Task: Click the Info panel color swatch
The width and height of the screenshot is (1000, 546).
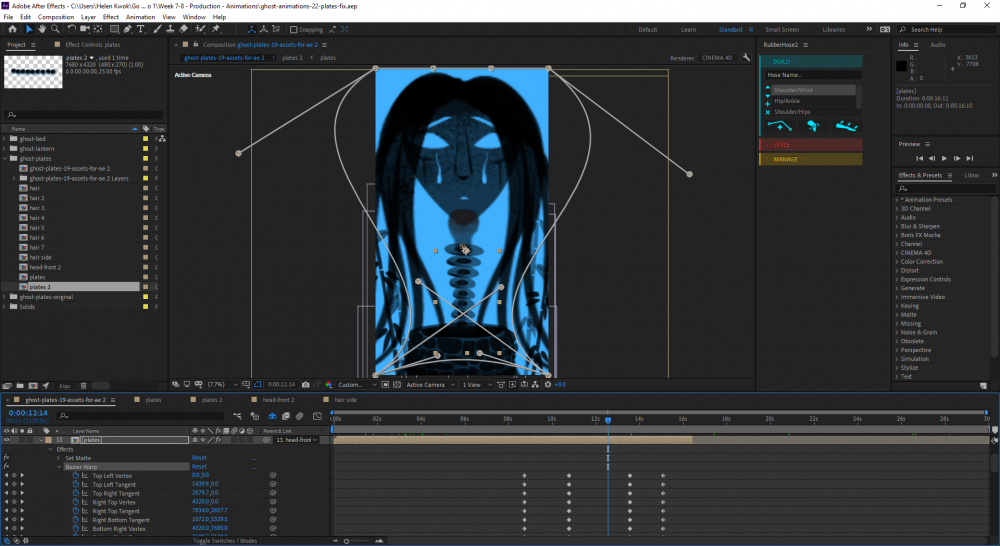Action: click(901, 66)
